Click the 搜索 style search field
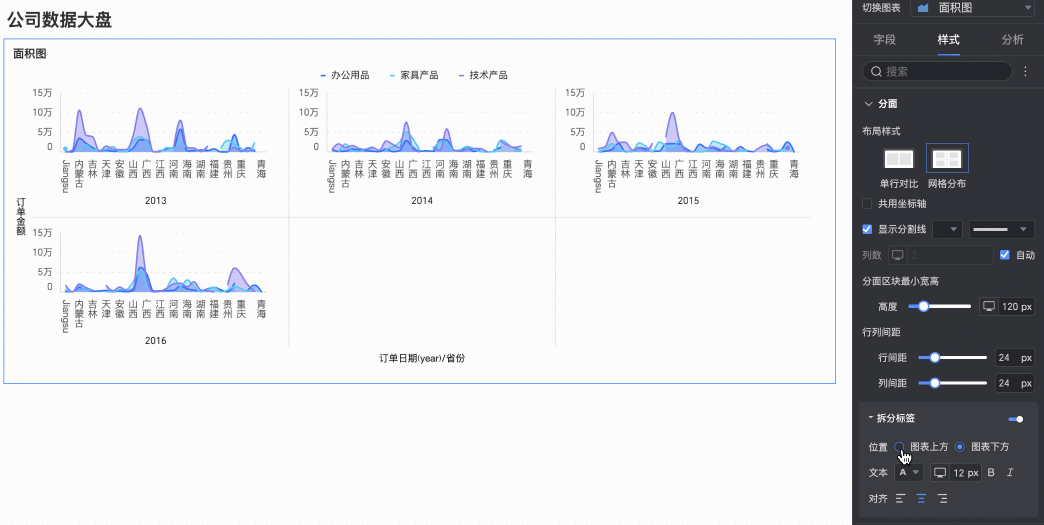The height and width of the screenshot is (525, 1044). tap(936, 71)
